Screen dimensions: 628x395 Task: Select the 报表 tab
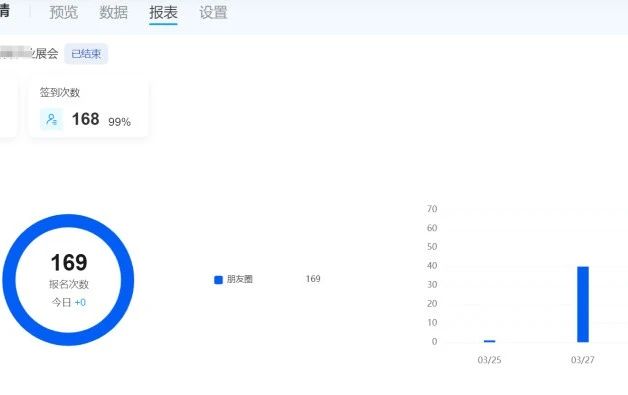click(163, 12)
